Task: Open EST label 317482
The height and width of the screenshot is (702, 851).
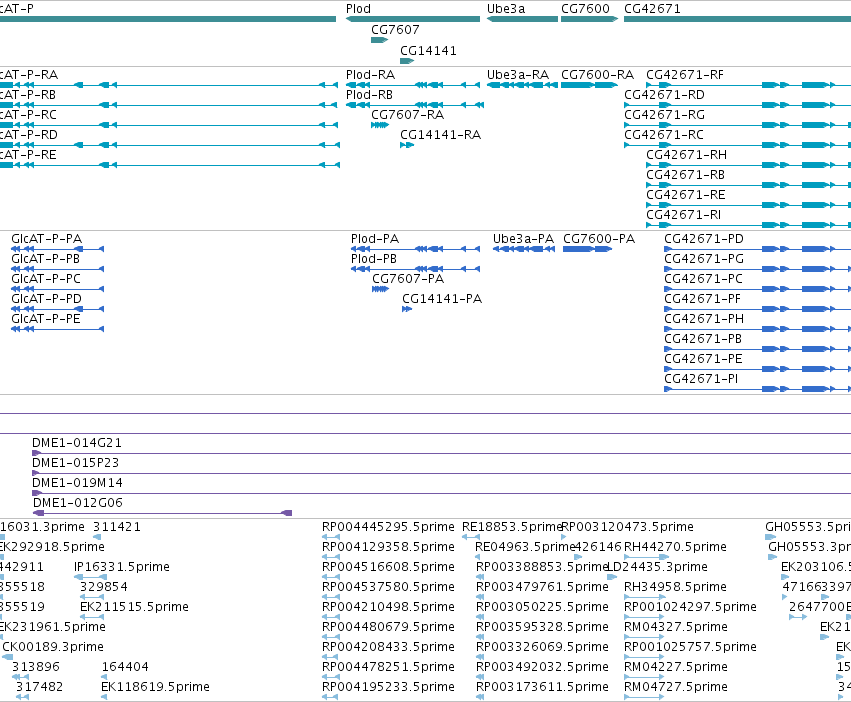Action: click(39, 687)
